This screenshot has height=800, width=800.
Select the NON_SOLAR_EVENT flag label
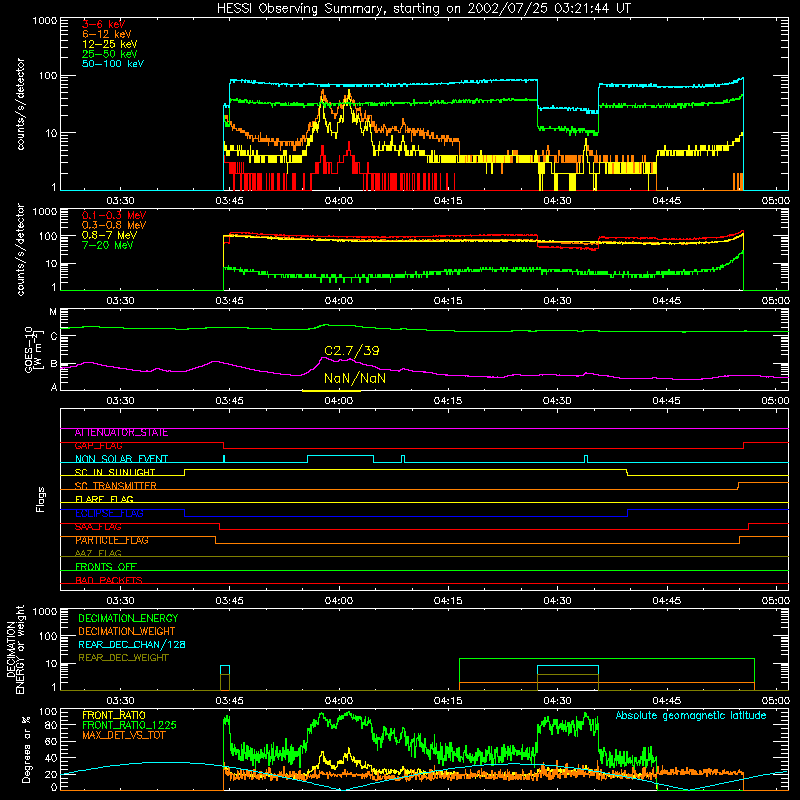coord(121,459)
